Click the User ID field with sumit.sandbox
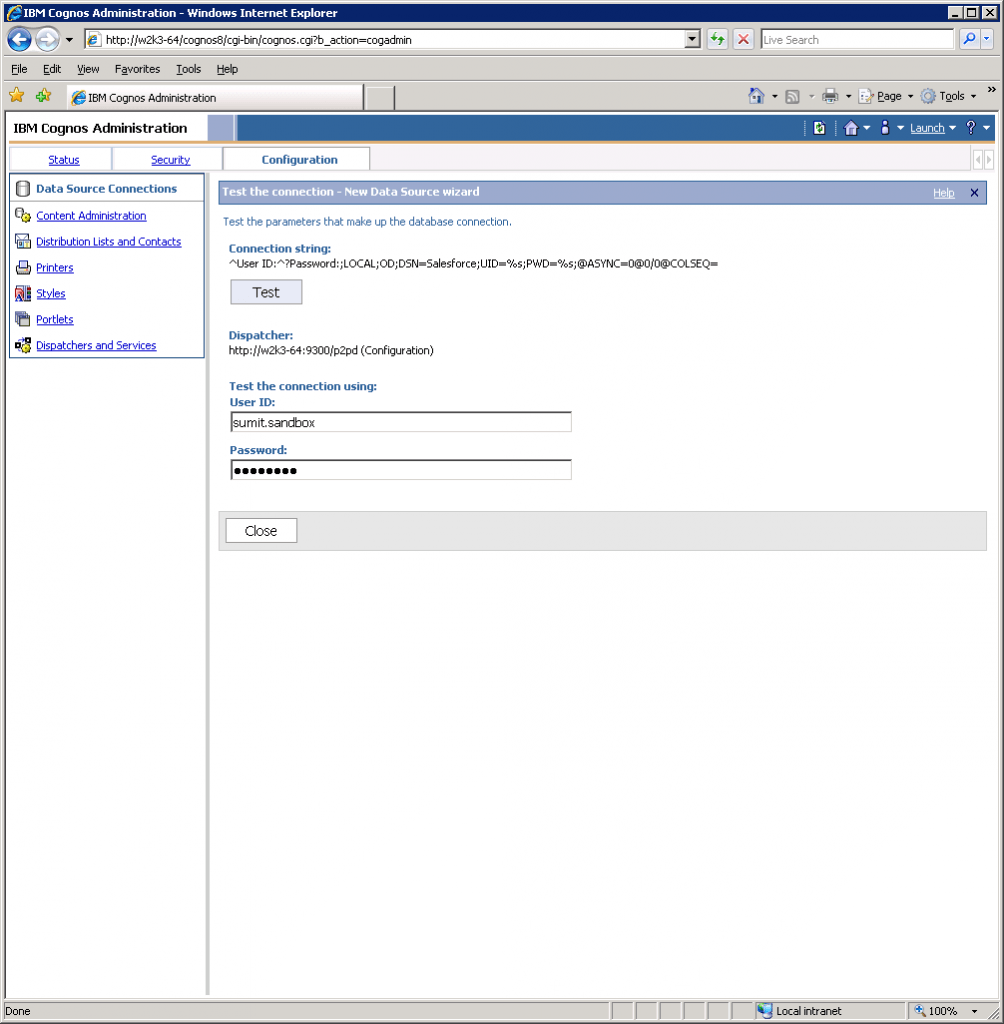The width and height of the screenshot is (1004, 1024). point(401,422)
